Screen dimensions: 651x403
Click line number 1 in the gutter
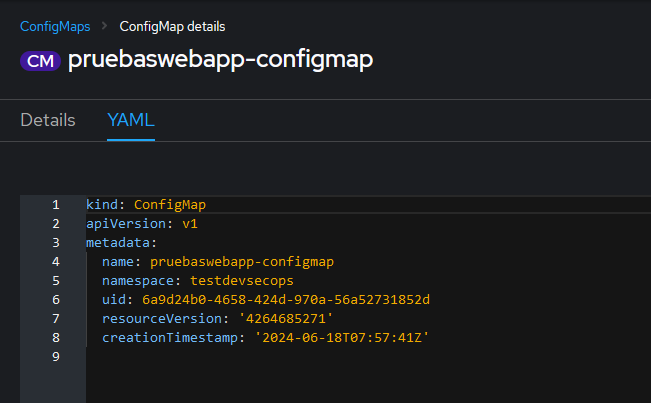point(56,205)
